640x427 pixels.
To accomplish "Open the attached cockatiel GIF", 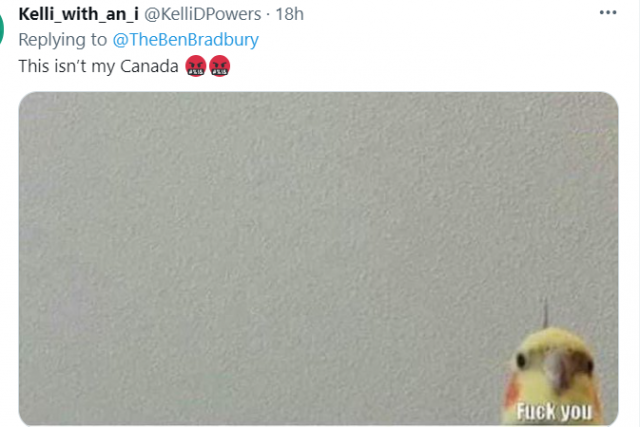I will tap(318, 259).
